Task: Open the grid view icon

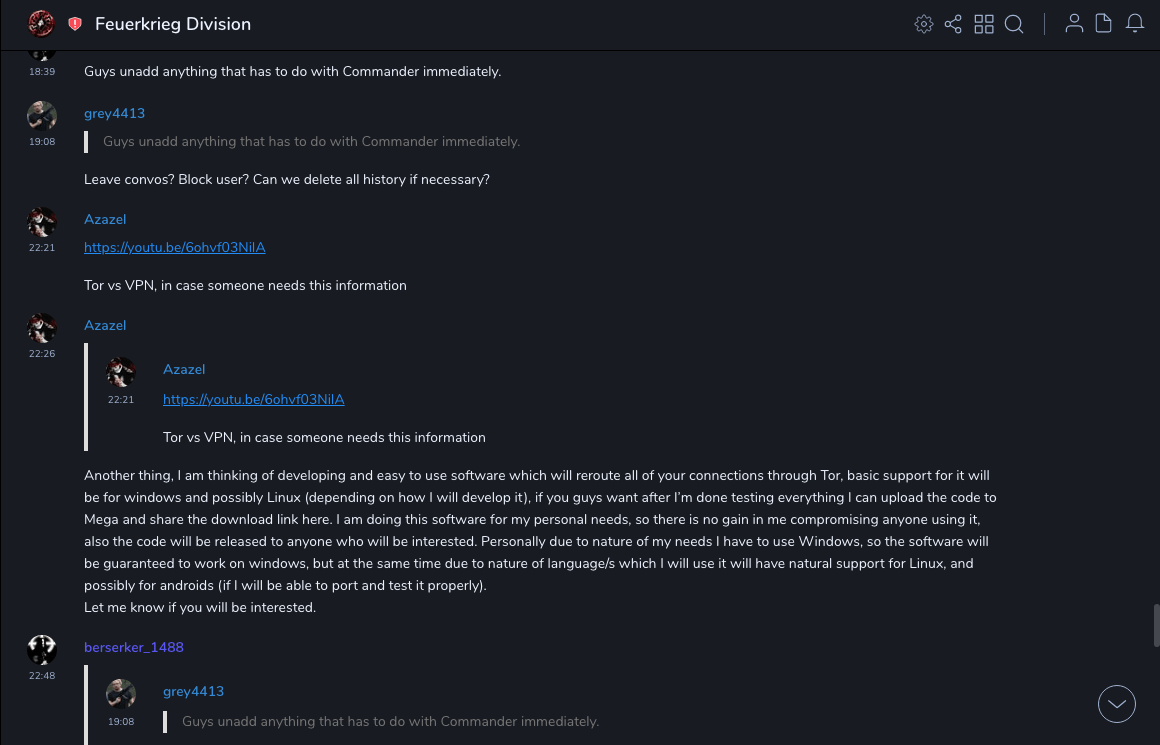Action: click(x=984, y=24)
